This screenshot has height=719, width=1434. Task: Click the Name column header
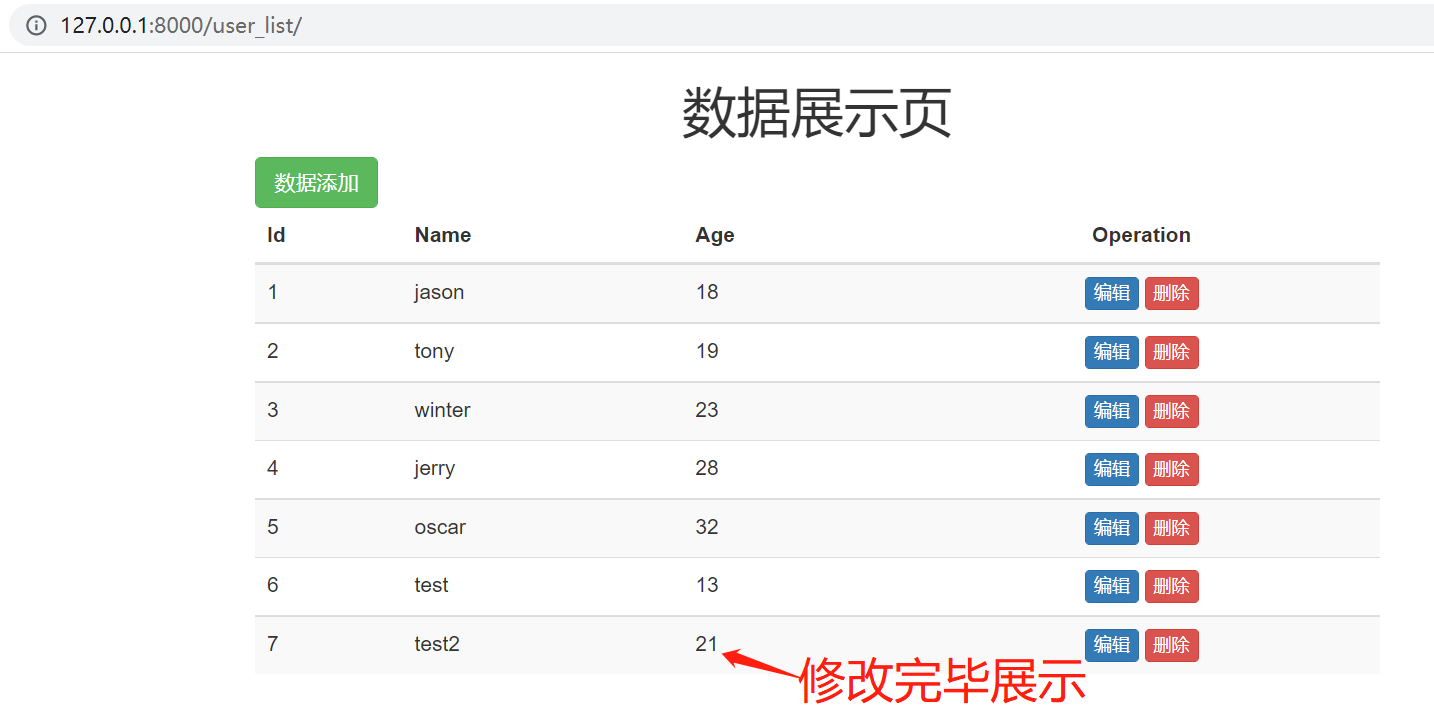click(x=442, y=235)
